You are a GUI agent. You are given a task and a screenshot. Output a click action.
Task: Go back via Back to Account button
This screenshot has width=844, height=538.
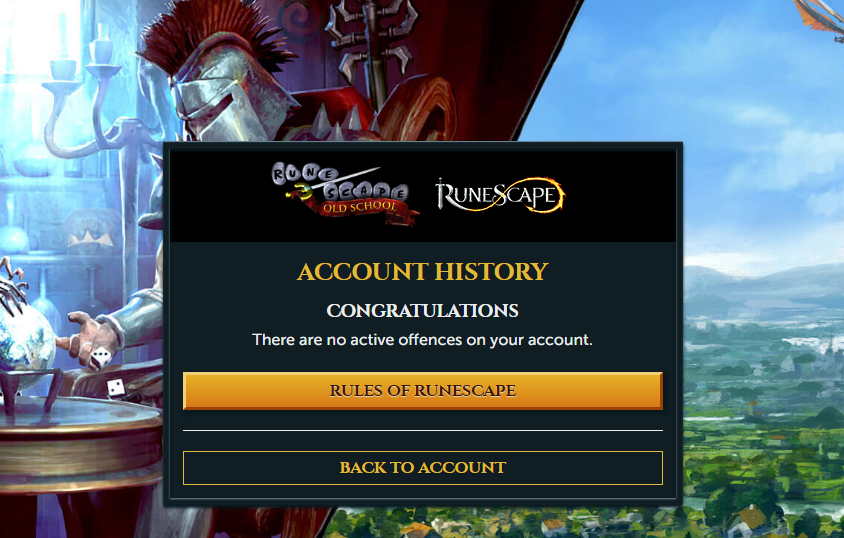423,468
